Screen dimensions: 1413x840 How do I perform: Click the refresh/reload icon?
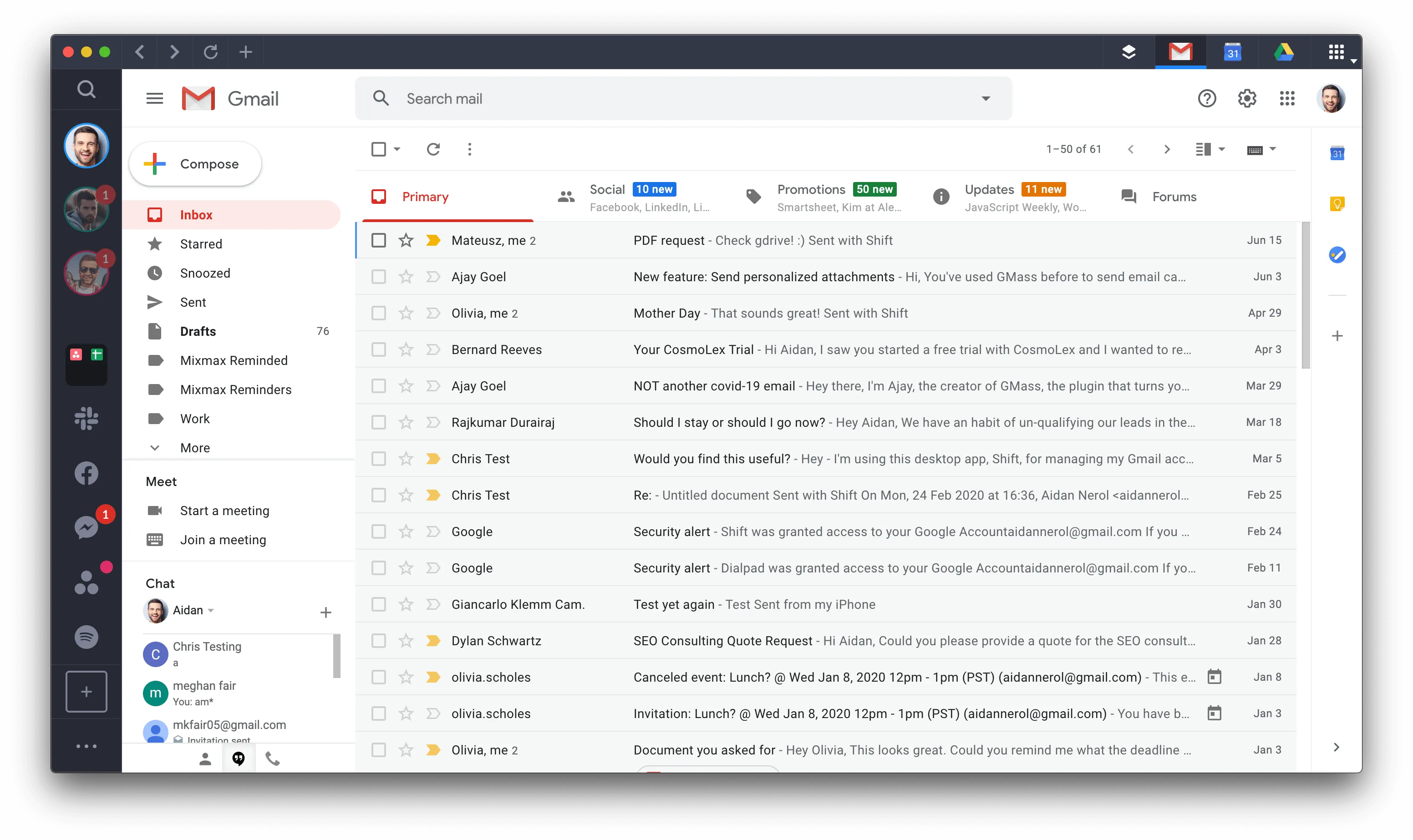click(x=433, y=149)
